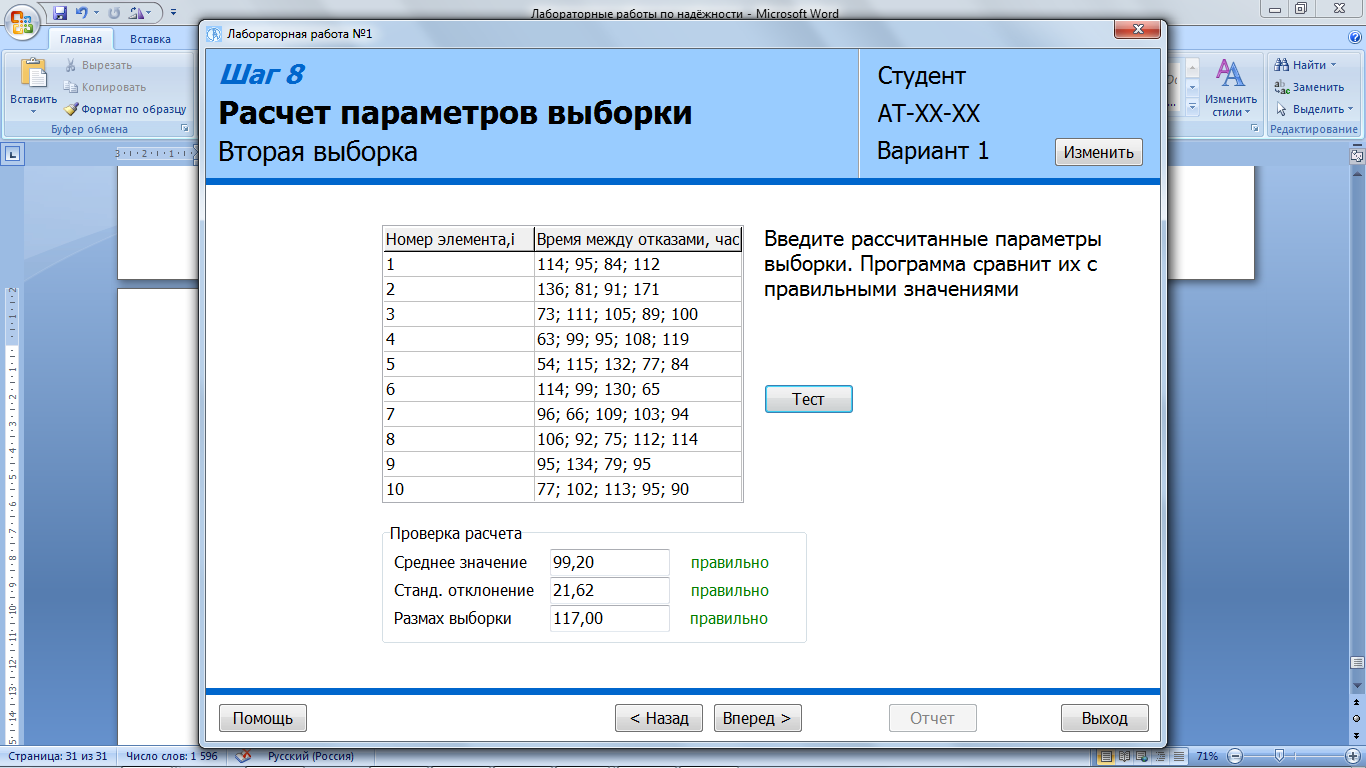Switch to web layout view
The height and width of the screenshot is (768, 1366).
1142,756
